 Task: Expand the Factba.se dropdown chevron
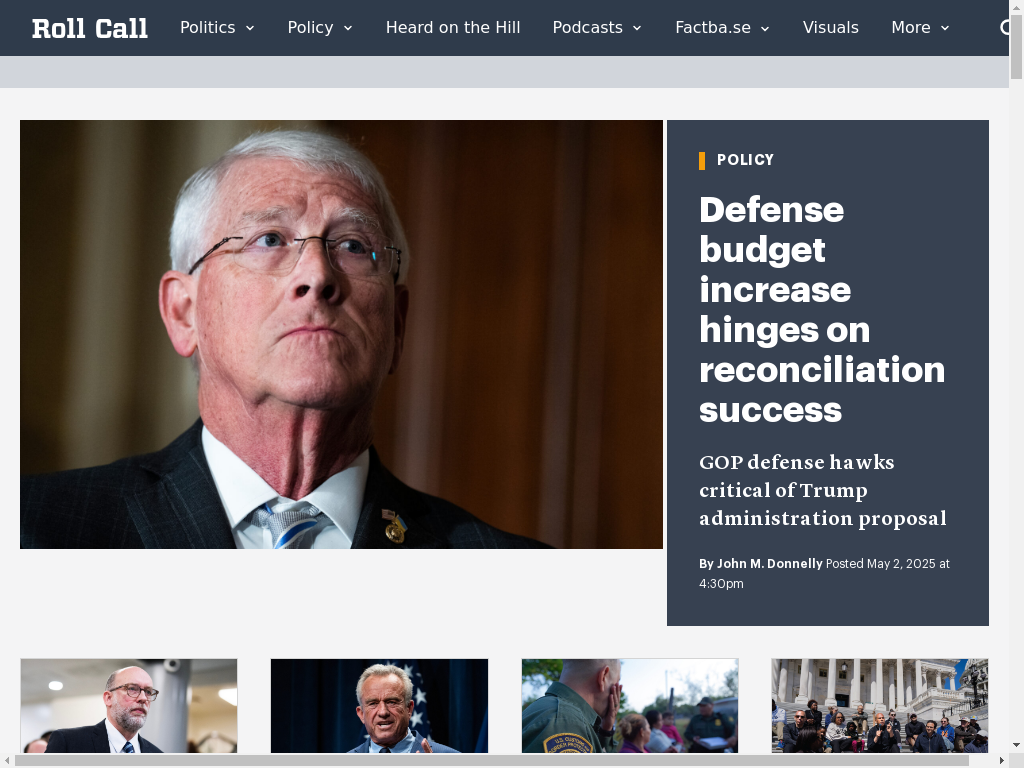[765, 28]
